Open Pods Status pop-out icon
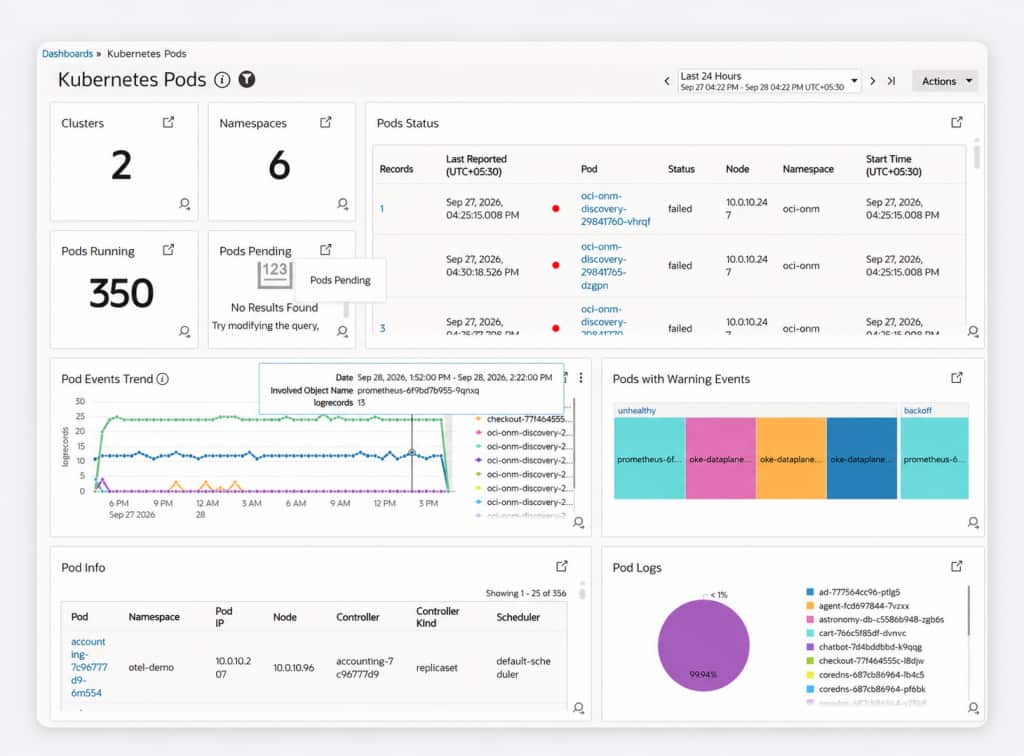1024x756 pixels. [x=957, y=122]
